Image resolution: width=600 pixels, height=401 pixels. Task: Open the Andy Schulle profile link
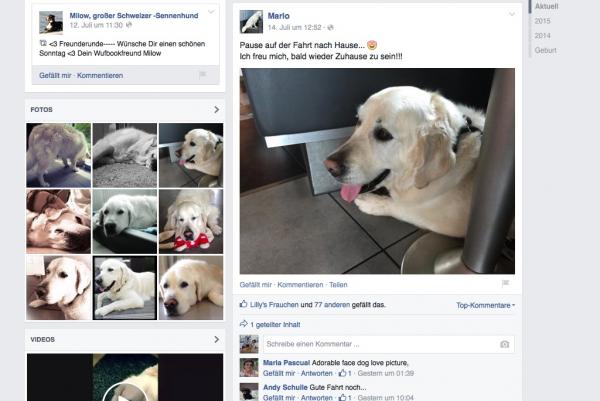click(285, 388)
